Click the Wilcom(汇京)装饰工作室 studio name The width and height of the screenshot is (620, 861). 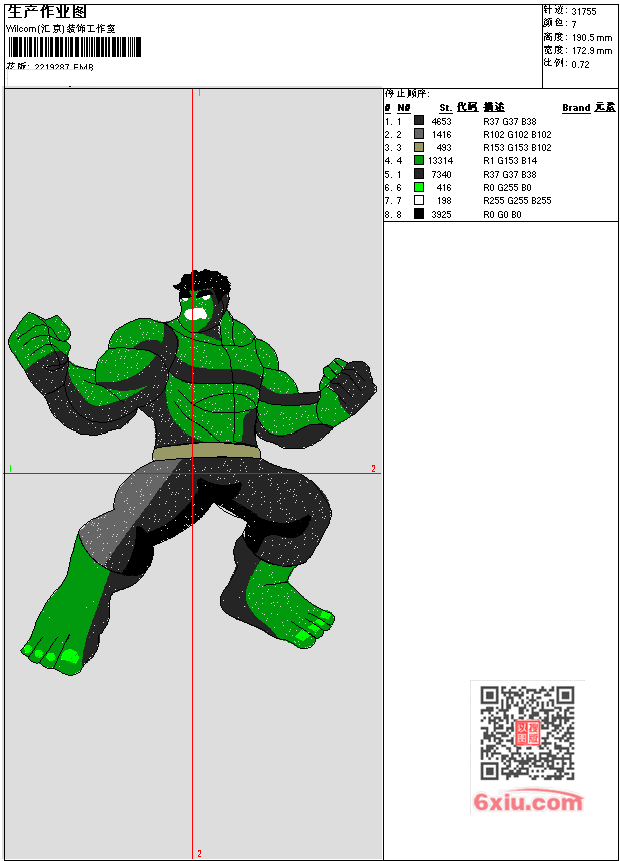60,29
